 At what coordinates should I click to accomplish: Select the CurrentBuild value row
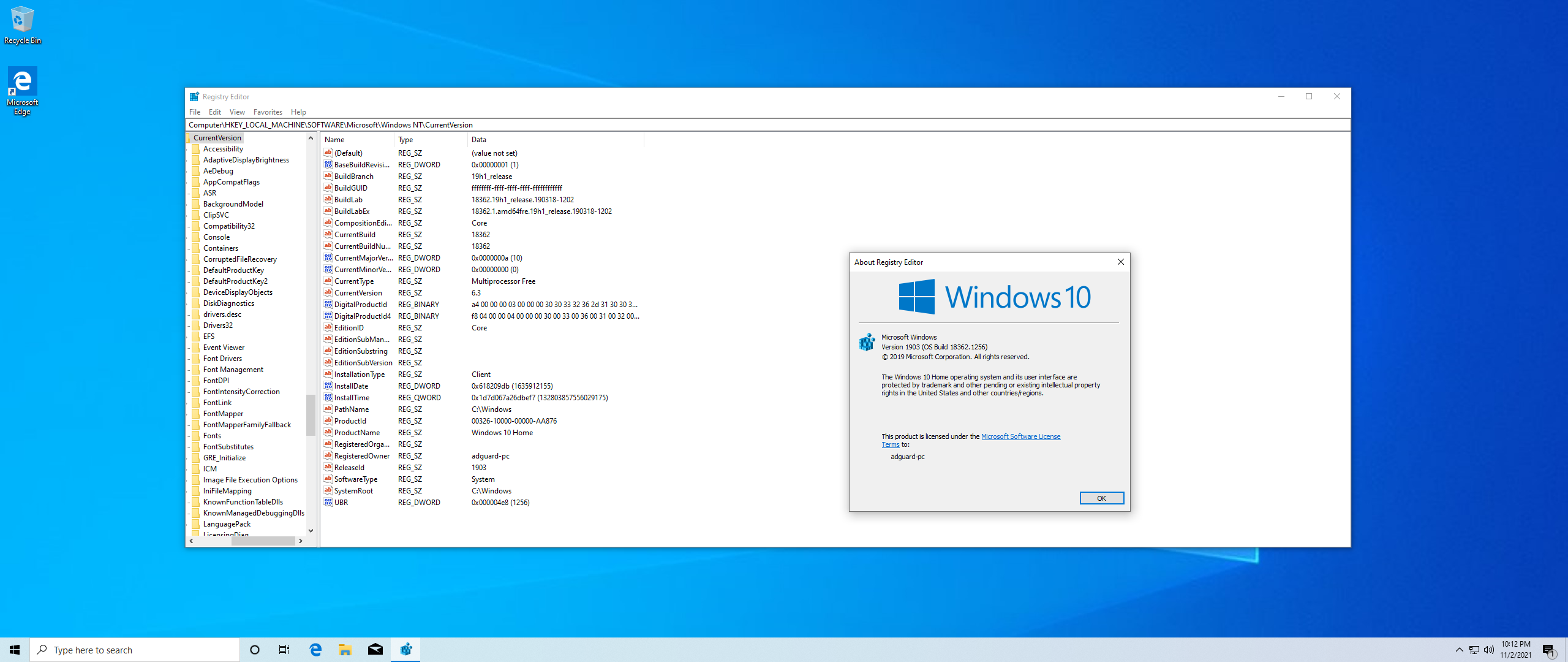coord(483,235)
